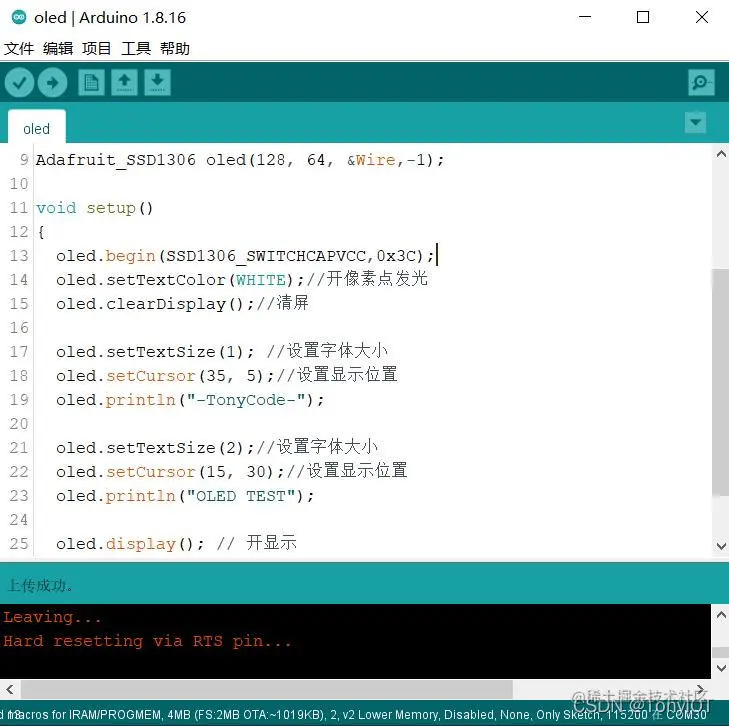This screenshot has height=726, width=729.
Task: Open a sketch with the Open icon
Action: click(124, 83)
